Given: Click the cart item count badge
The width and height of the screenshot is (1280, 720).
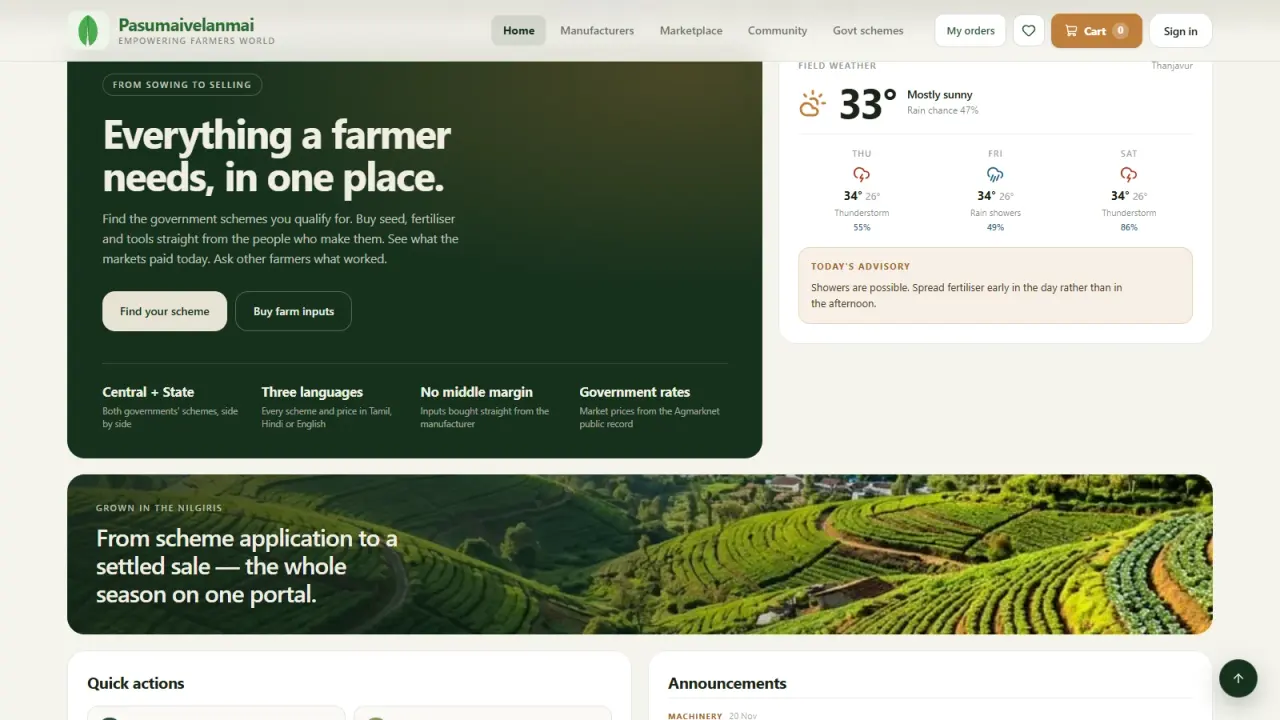Looking at the screenshot, I should point(1121,31).
